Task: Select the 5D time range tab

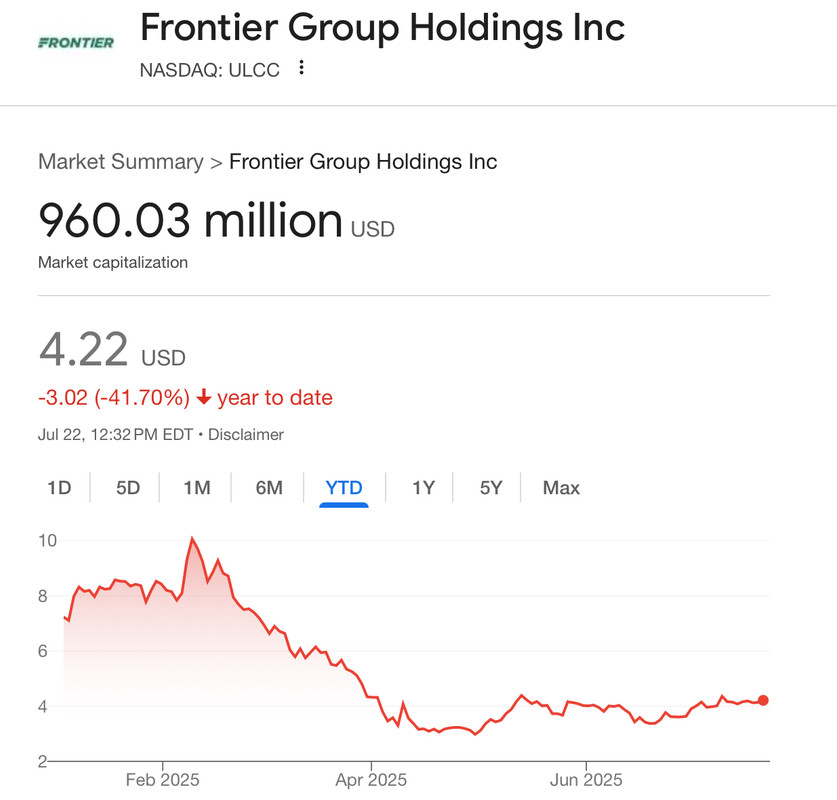Action: (128, 488)
